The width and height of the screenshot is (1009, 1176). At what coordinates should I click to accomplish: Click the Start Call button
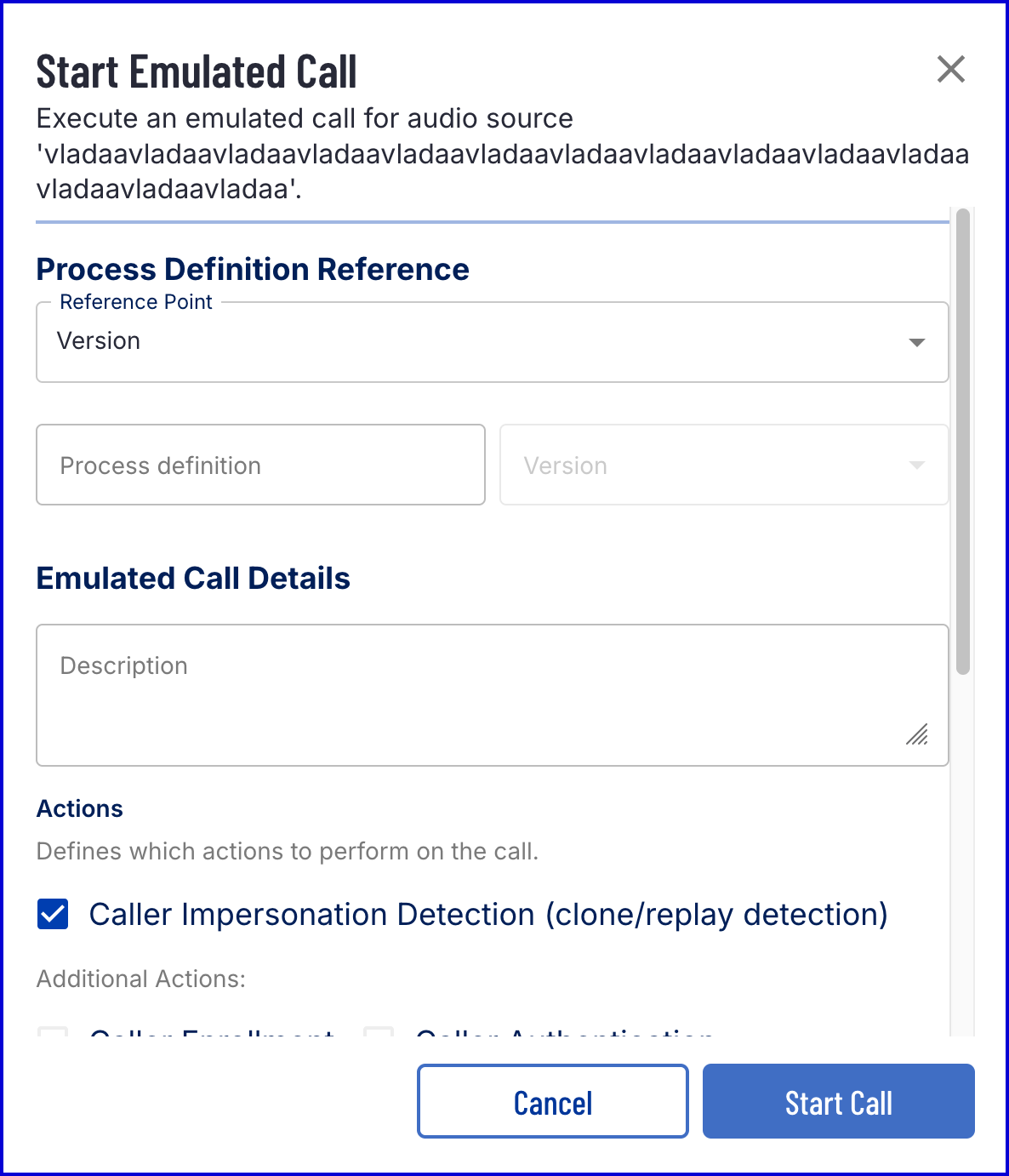[838, 1101]
